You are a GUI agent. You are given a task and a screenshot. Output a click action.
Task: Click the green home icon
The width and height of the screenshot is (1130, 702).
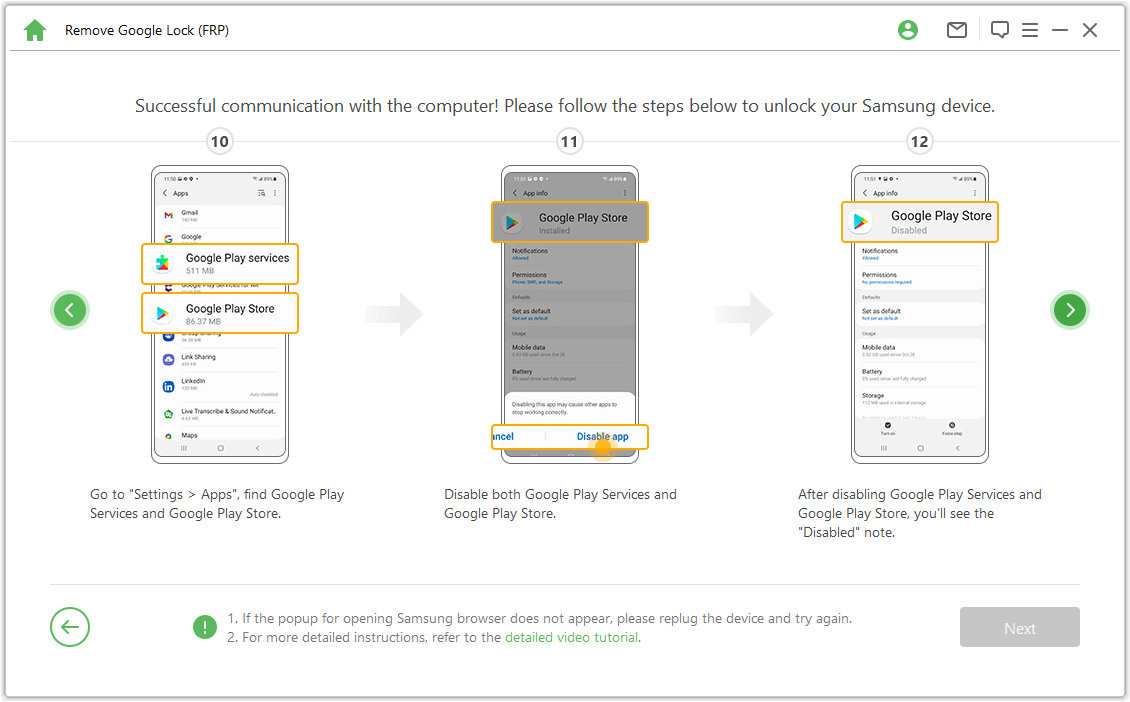[x=35, y=30]
